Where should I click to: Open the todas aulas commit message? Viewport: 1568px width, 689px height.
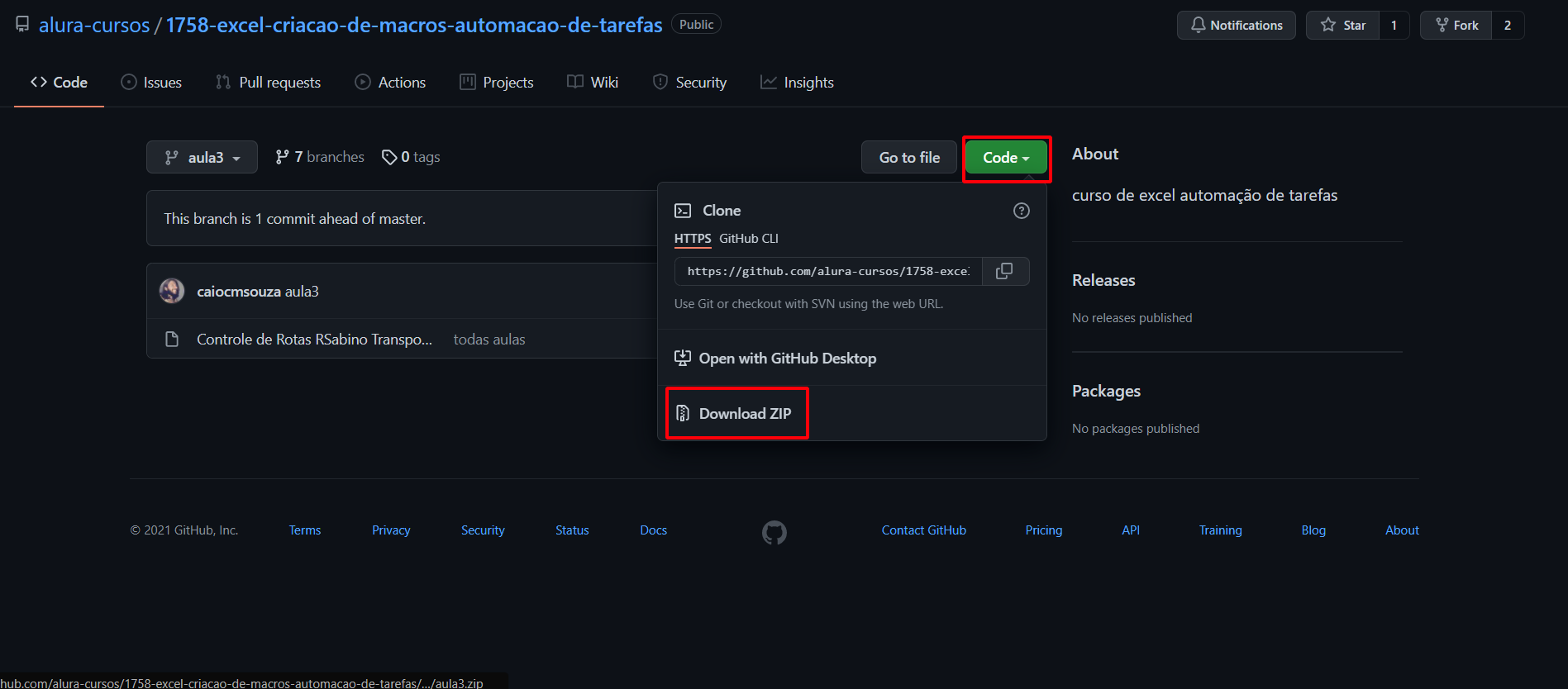point(489,340)
